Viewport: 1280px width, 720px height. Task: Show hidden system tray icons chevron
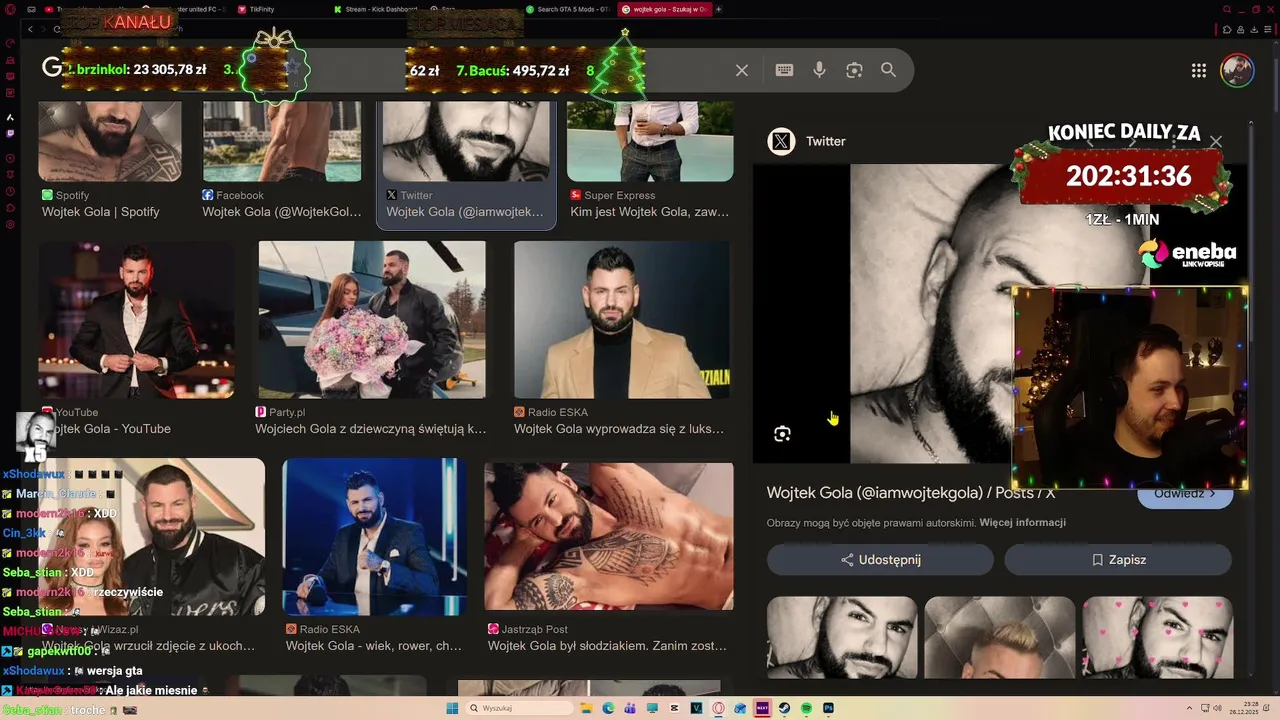(x=1189, y=708)
